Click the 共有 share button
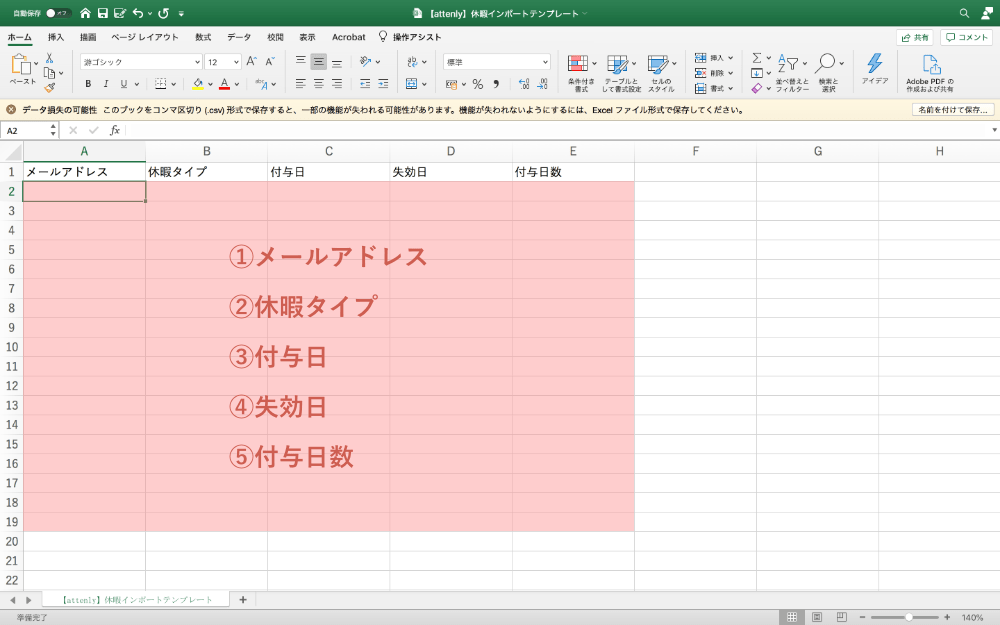This screenshot has width=1000, height=625. pos(915,37)
